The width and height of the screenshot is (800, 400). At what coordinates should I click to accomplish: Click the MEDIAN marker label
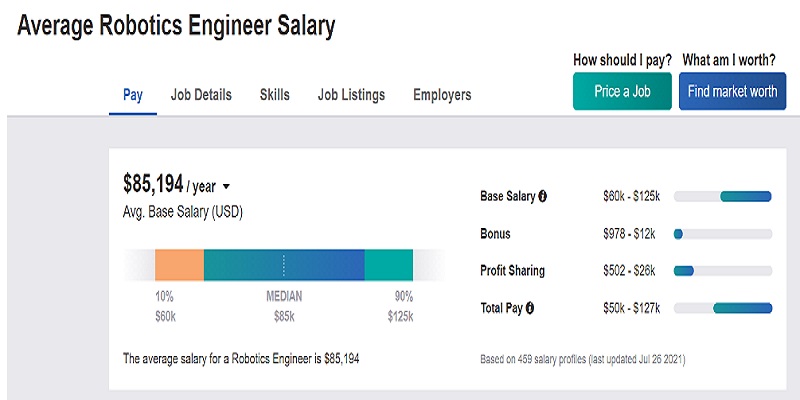[x=284, y=297]
